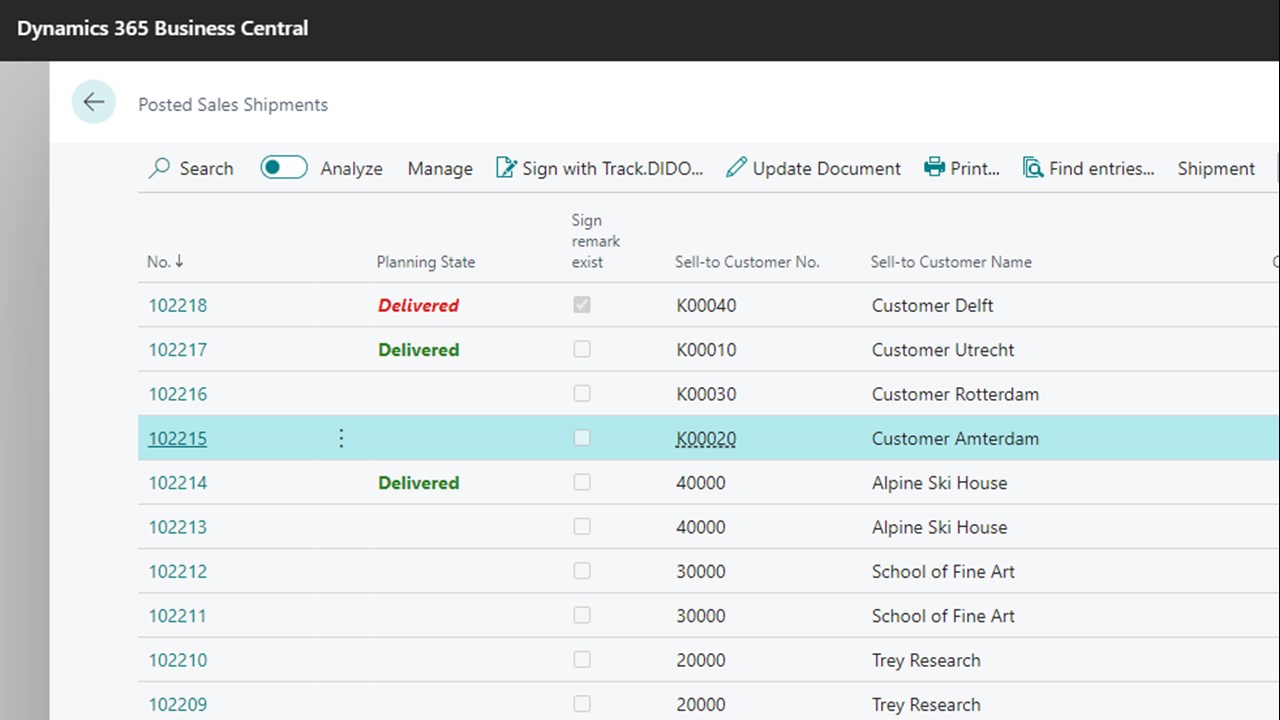Toggle Sign remark checkbox for 102216
Screen dimensions: 1280x720
(x=582, y=393)
